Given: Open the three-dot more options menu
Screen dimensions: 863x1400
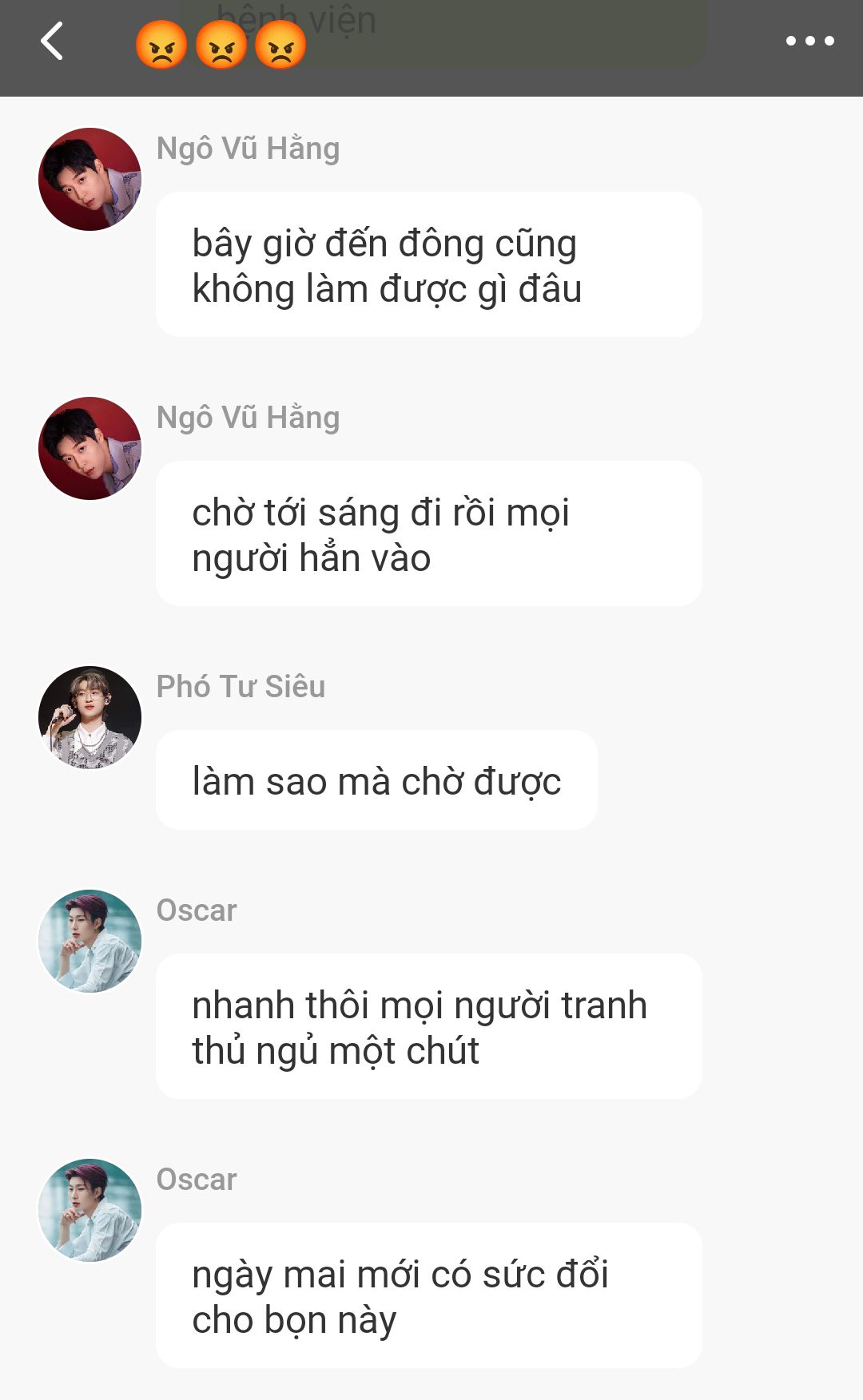Looking at the screenshot, I should pos(809,41).
